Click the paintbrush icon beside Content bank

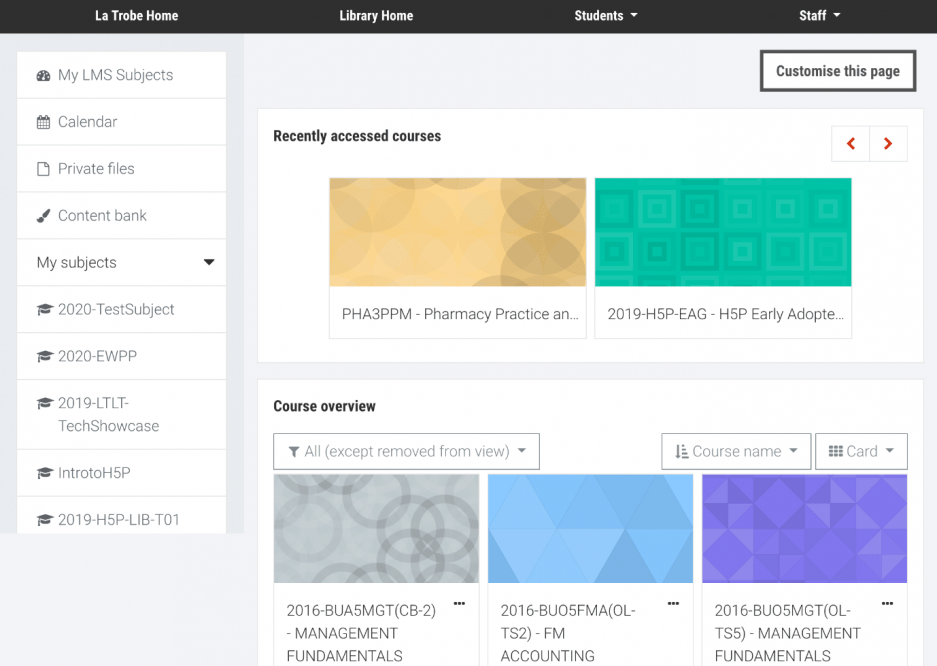point(43,216)
